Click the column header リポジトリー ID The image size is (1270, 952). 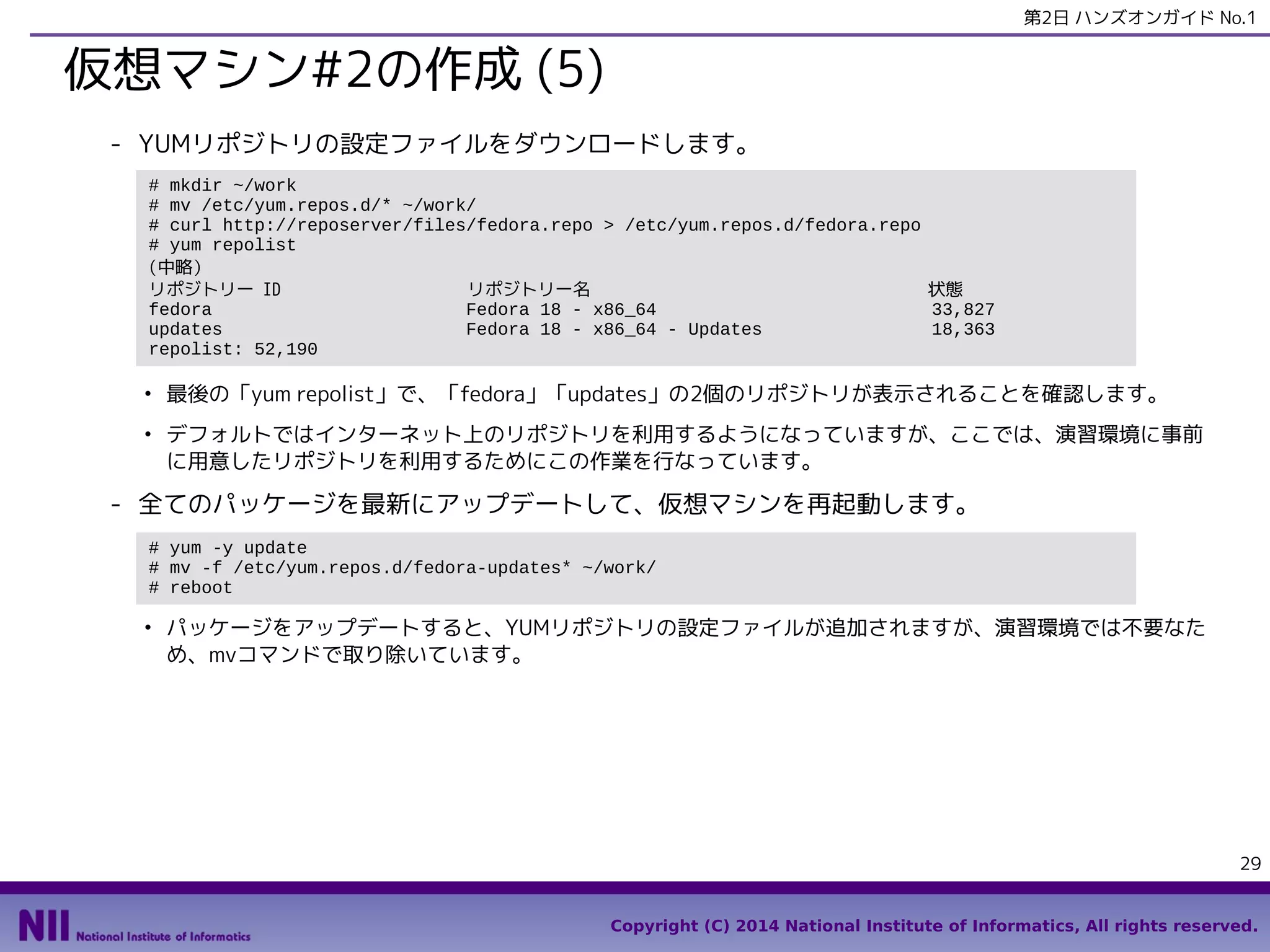215,289
